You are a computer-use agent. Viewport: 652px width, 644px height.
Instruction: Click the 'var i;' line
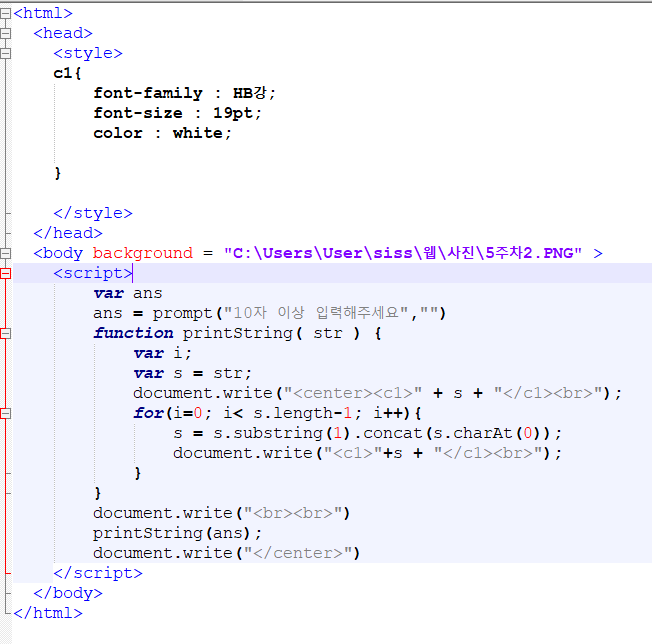(x=163, y=353)
